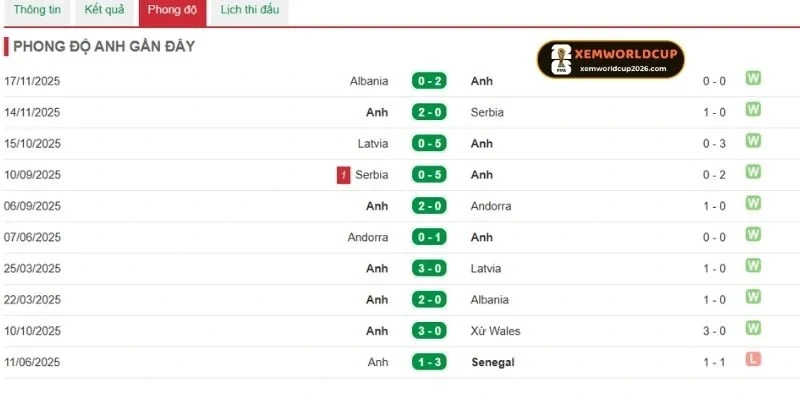800x400 pixels.
Task: Click the red card icon beside Serbia
Action: coord(344,175)
